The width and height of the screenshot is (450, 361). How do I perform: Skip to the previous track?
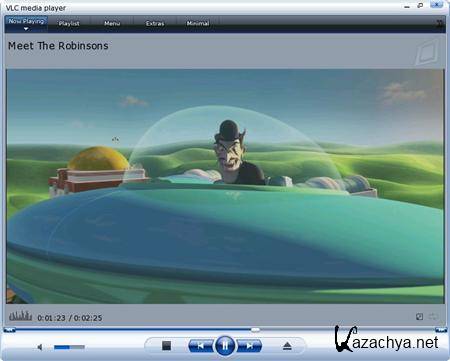point(201,346)
